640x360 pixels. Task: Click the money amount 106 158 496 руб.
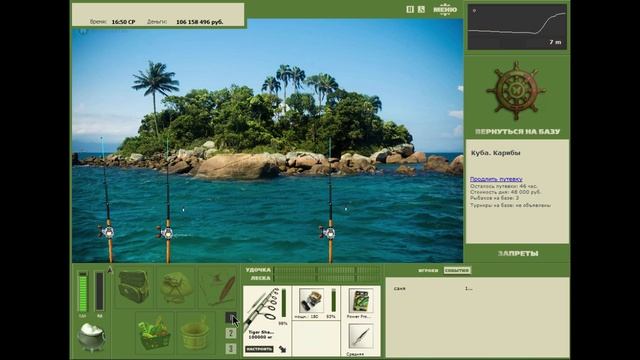point(200,22)
